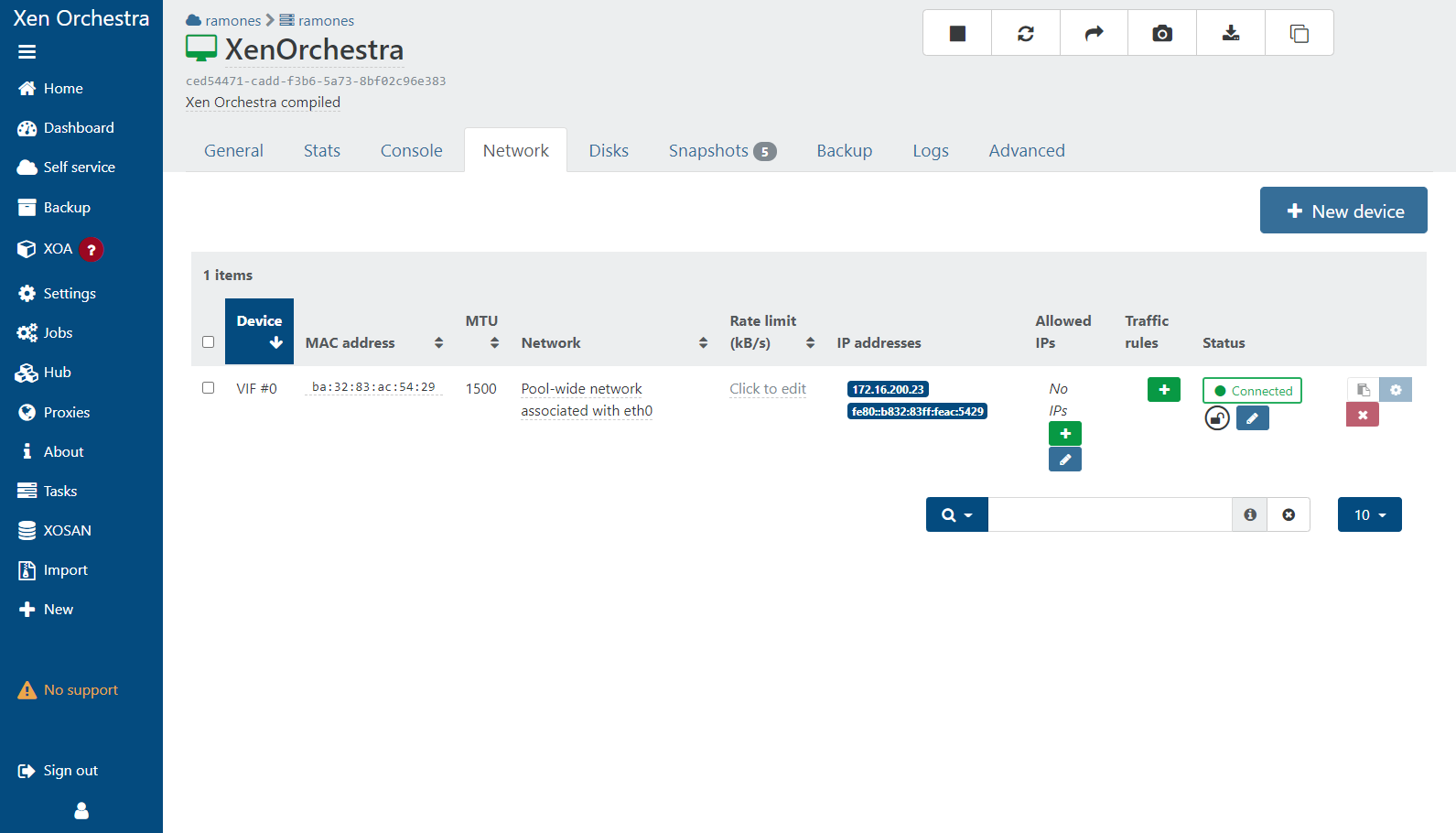Toggle the sidebar hamburger menu

pyautogui.click(x=27, y=52)
